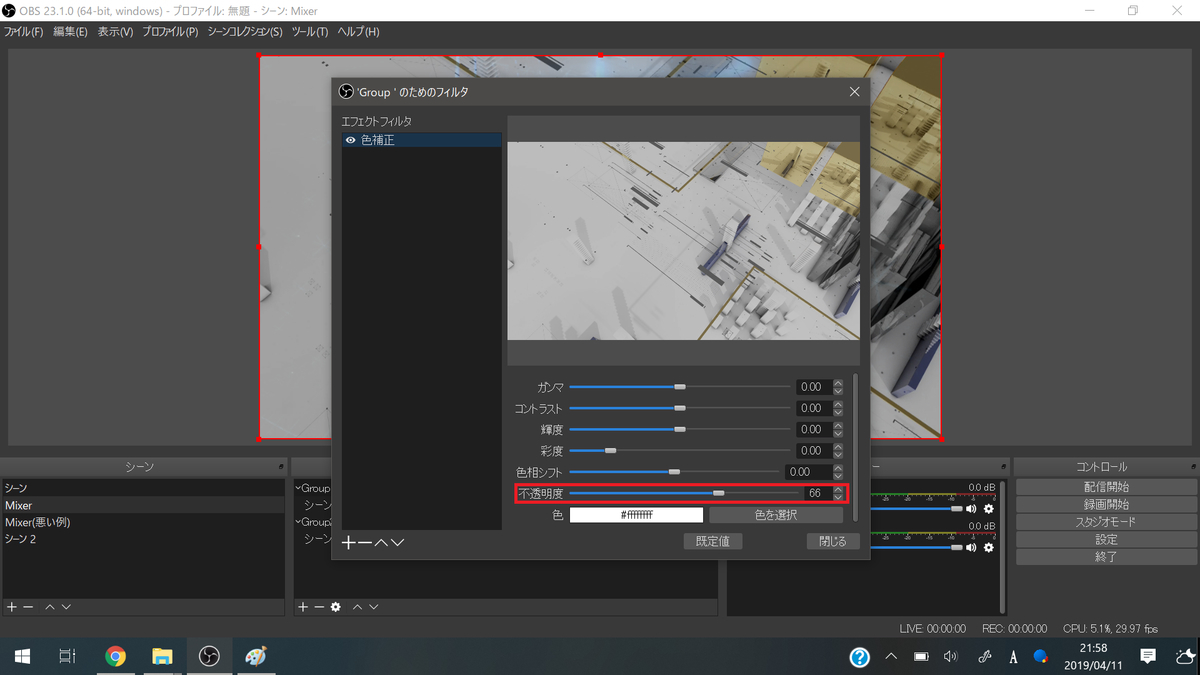This screenshot has height=675, width=1200.
Task: Click the 彩度 saturation slider
Action: (680, 451)
